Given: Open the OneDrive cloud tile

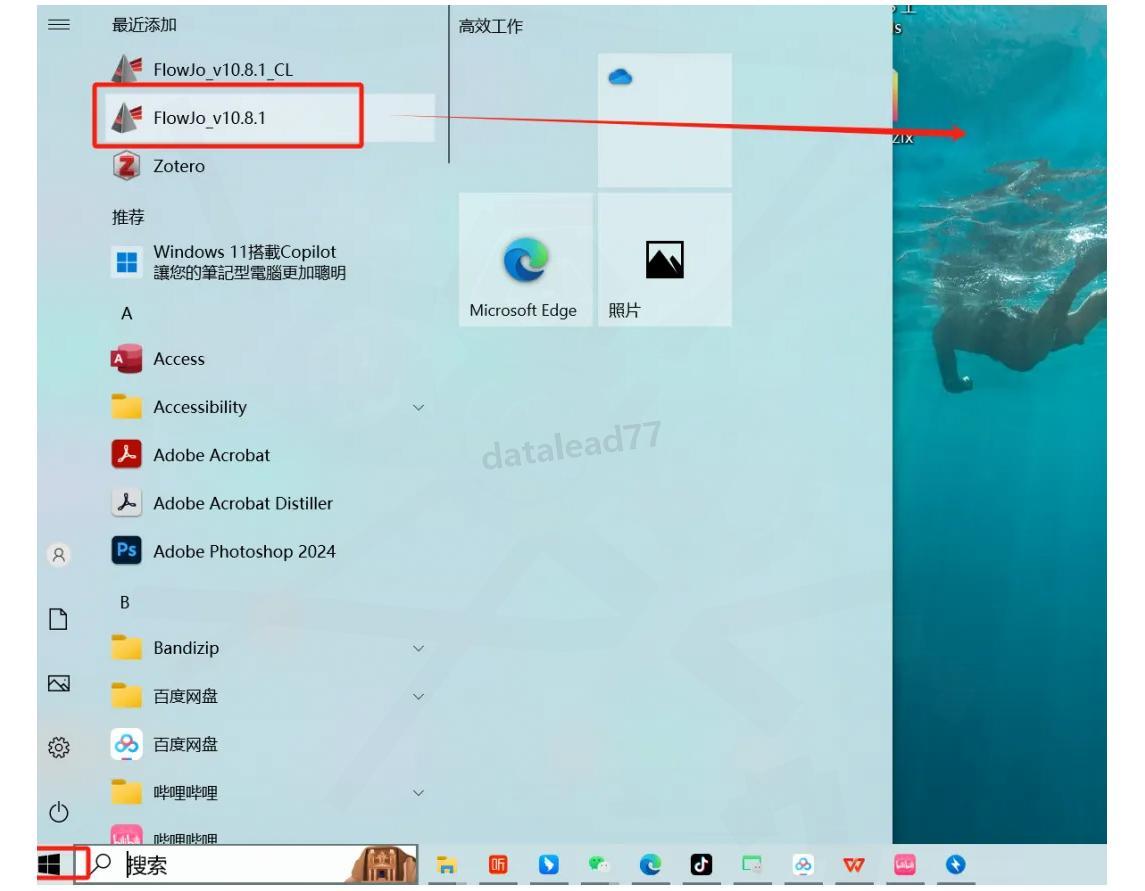Looking at the screenshot, I should pos(664,120).
